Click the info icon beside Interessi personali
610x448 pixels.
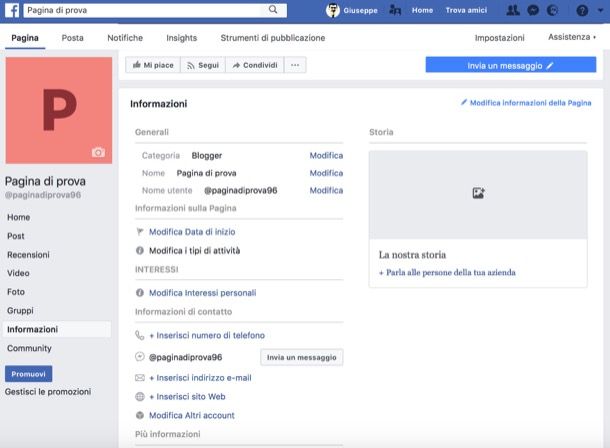click(140, 293)
